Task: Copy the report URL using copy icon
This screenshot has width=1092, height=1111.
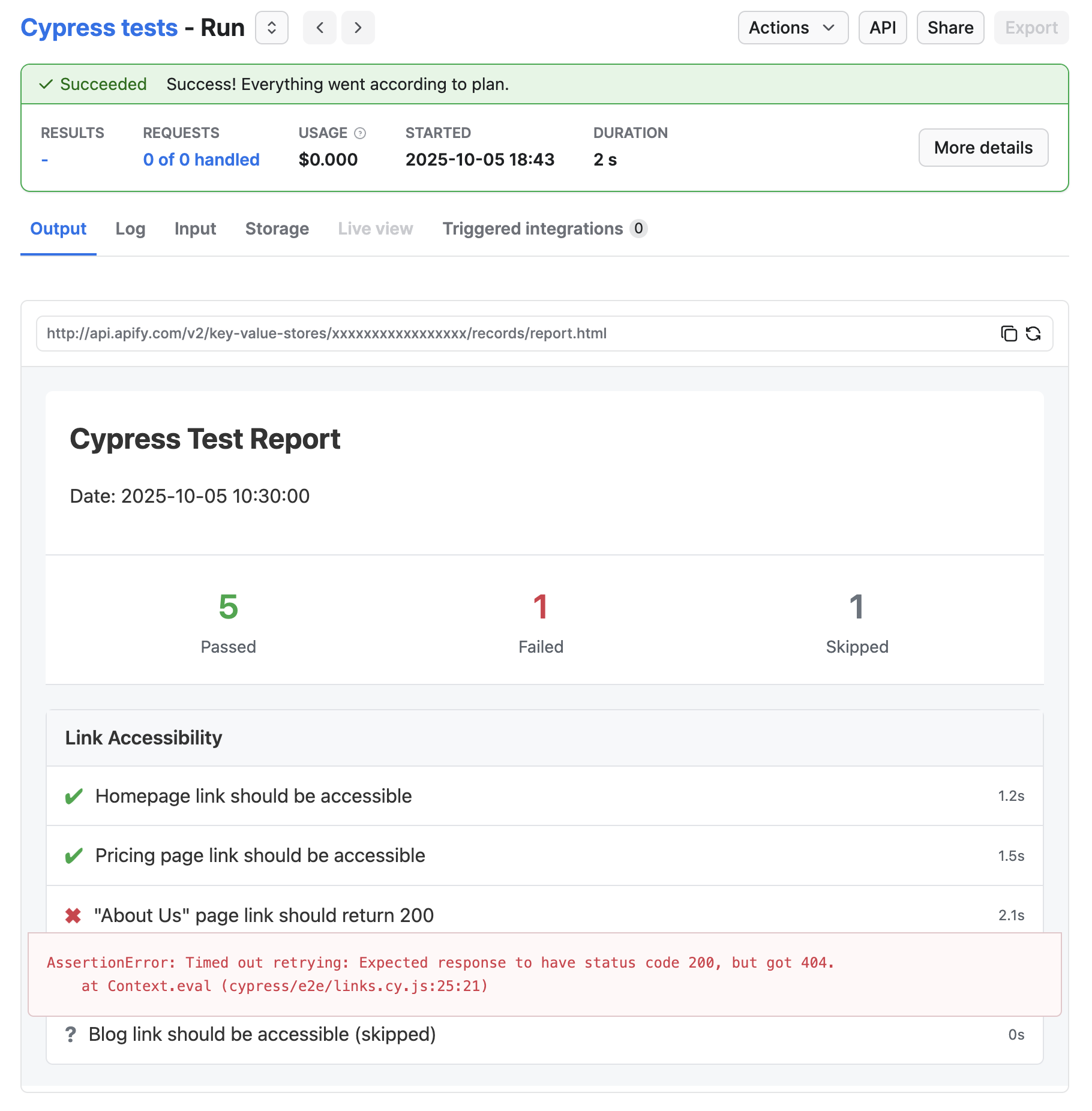Action: click(x=1009, y=334)
